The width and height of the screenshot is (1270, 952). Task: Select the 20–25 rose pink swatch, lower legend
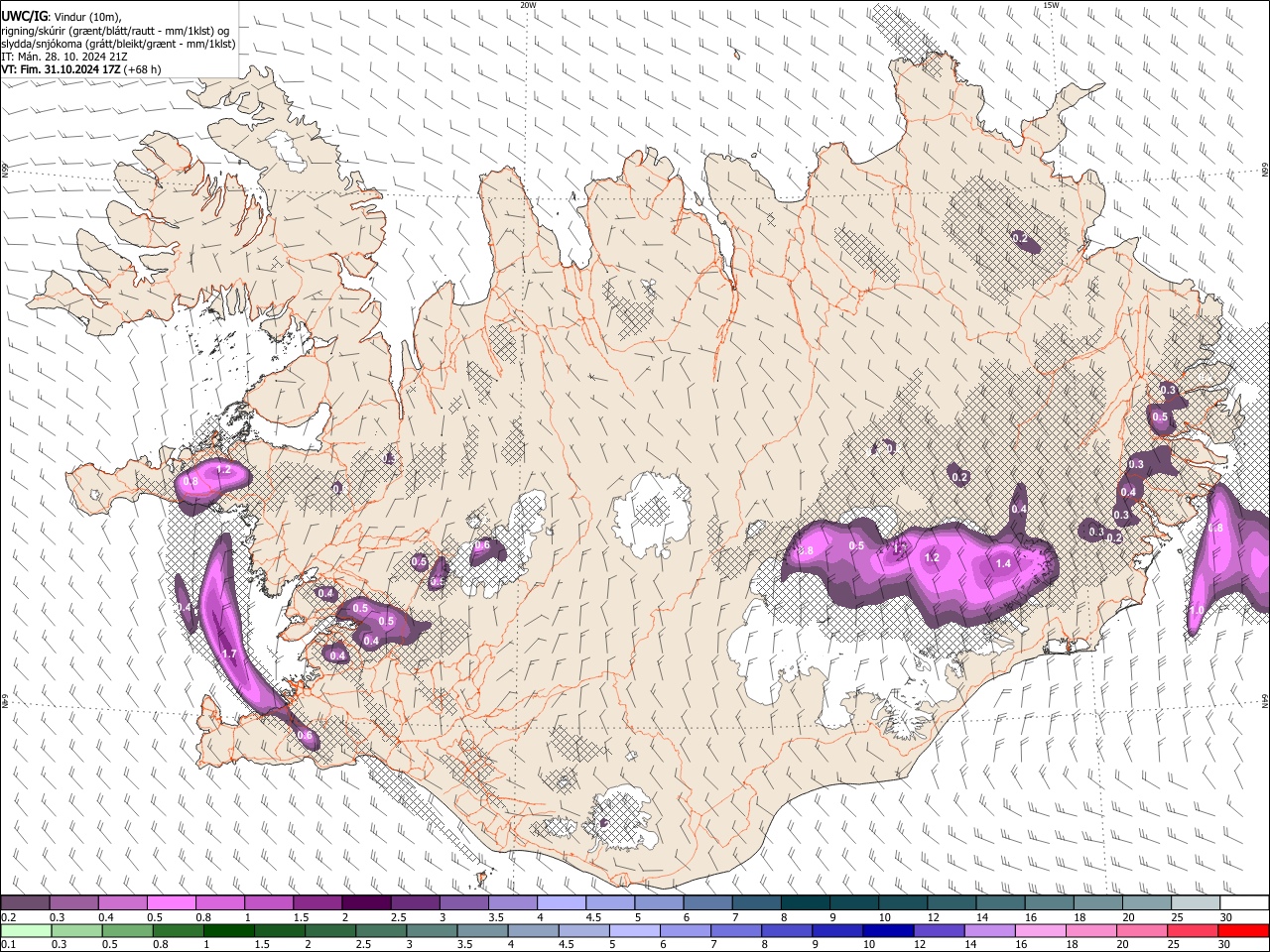coord(1142,930)
